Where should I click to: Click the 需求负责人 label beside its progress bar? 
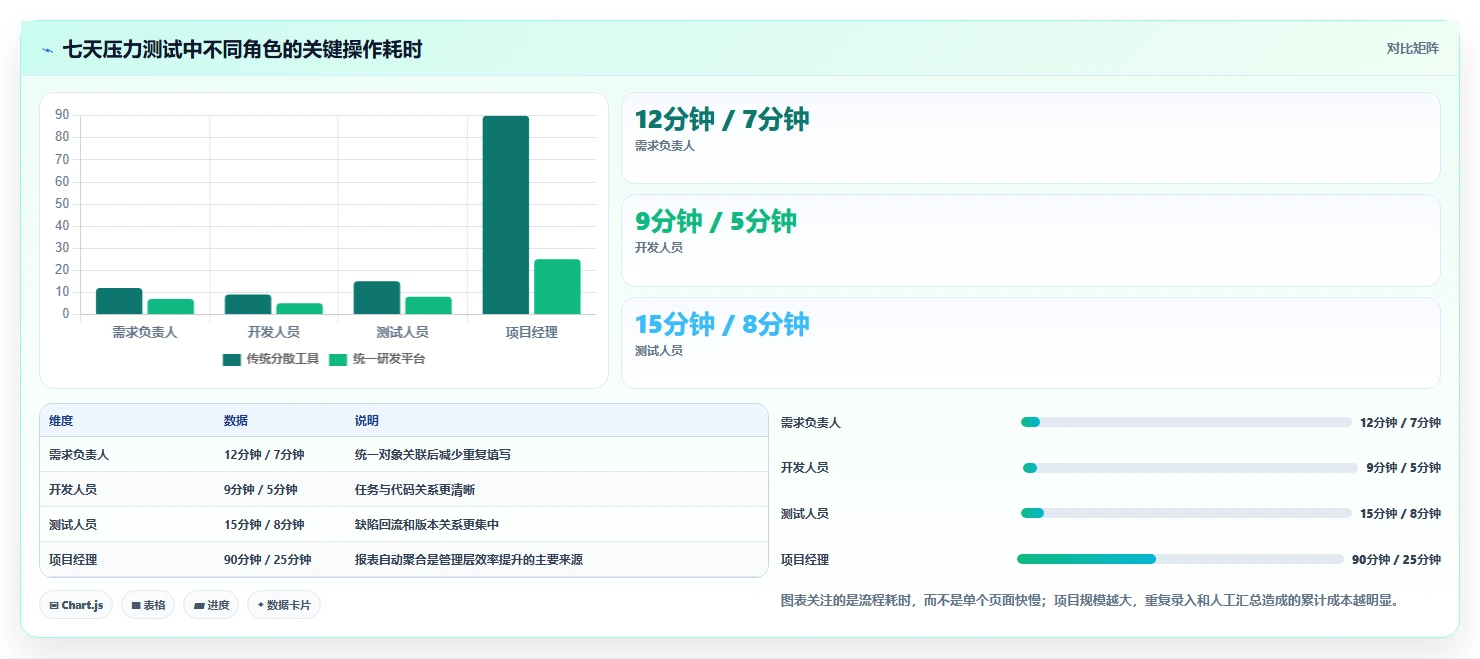(811, 423)
